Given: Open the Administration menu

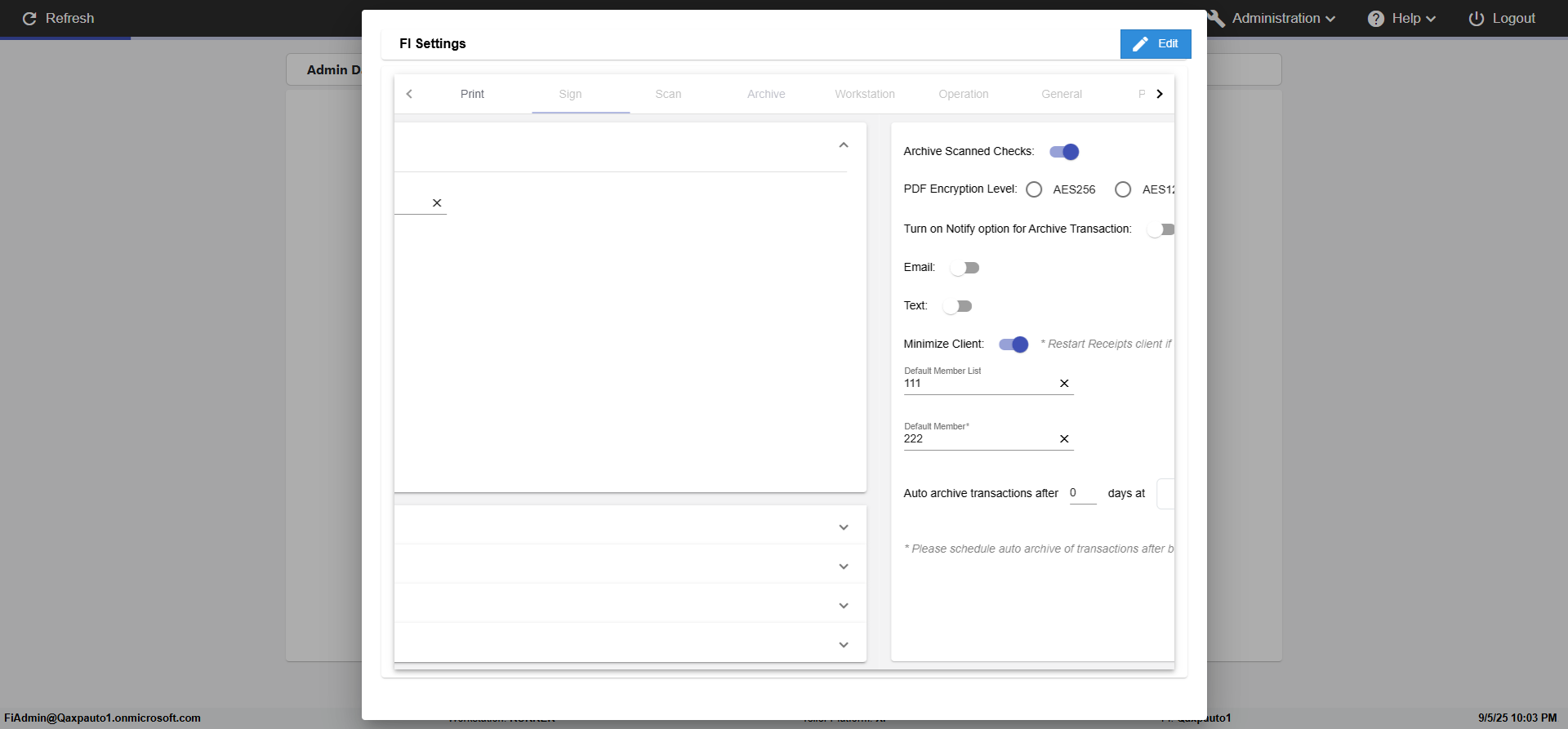Looking at the screenshot, I should (x=1282, y=19).
